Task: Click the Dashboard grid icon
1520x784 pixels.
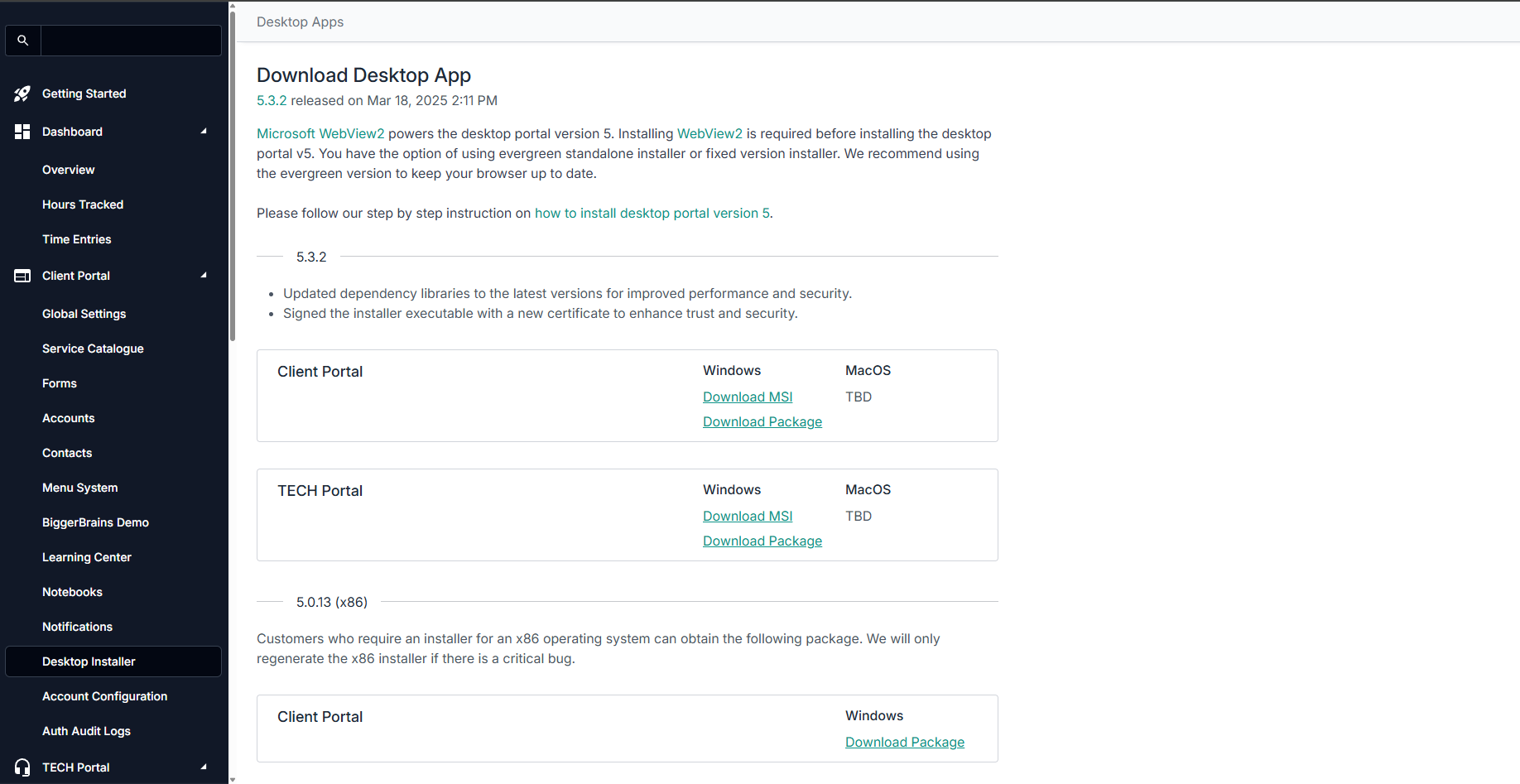Action: click(x=22, y=132)
